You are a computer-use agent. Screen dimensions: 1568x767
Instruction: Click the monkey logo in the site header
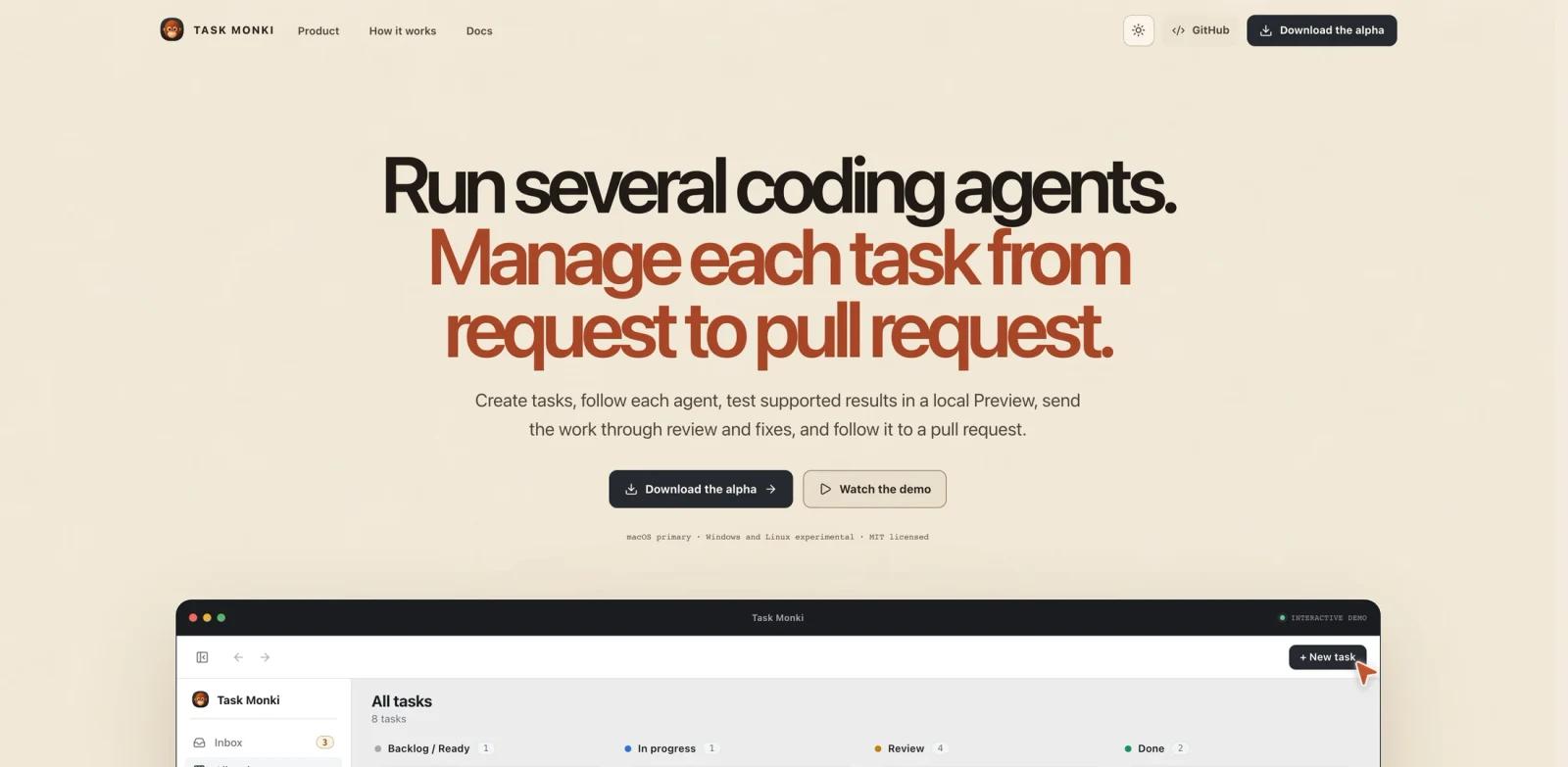(171, 29)
